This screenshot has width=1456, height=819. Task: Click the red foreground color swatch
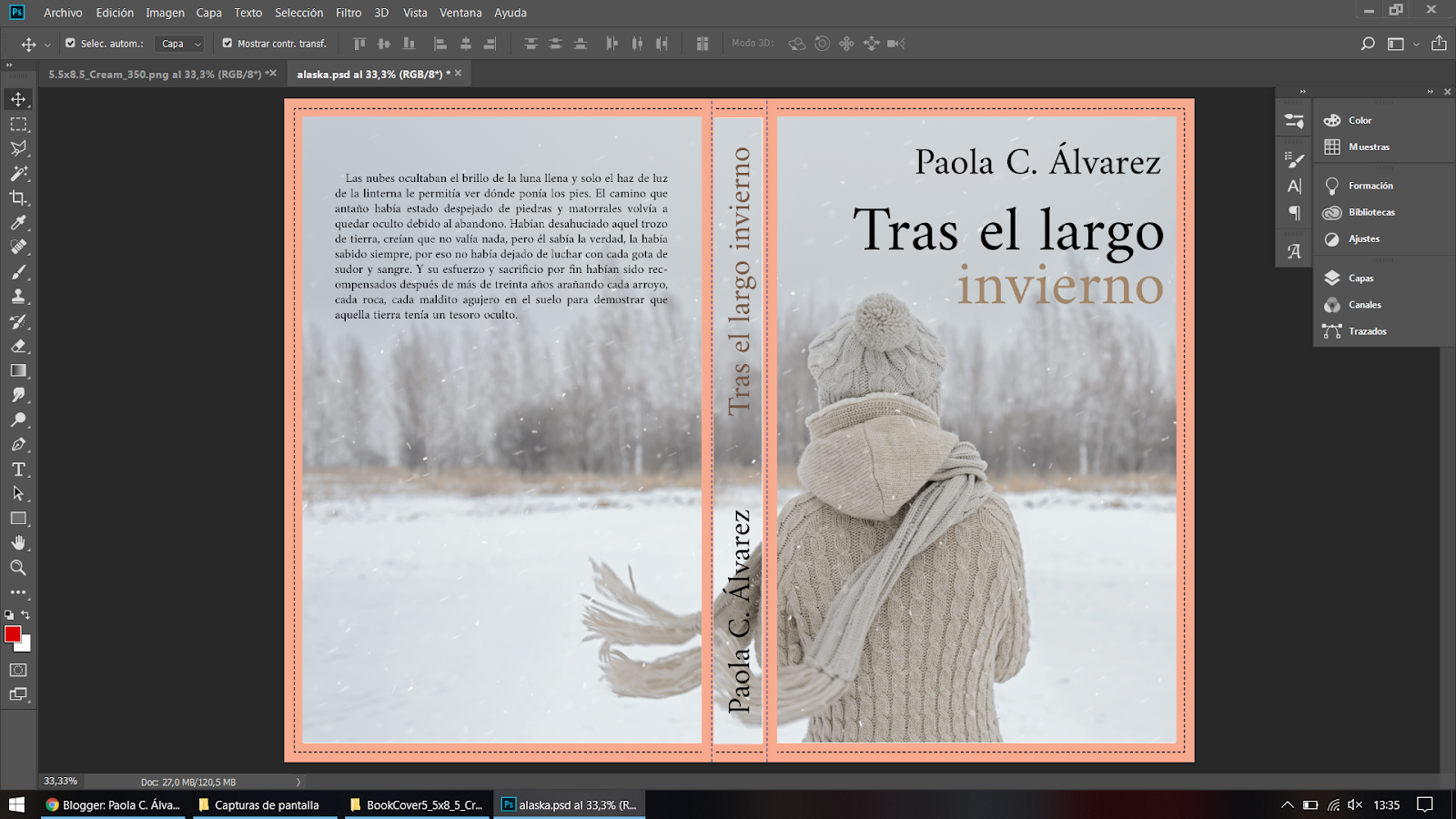tap(12, 633)
